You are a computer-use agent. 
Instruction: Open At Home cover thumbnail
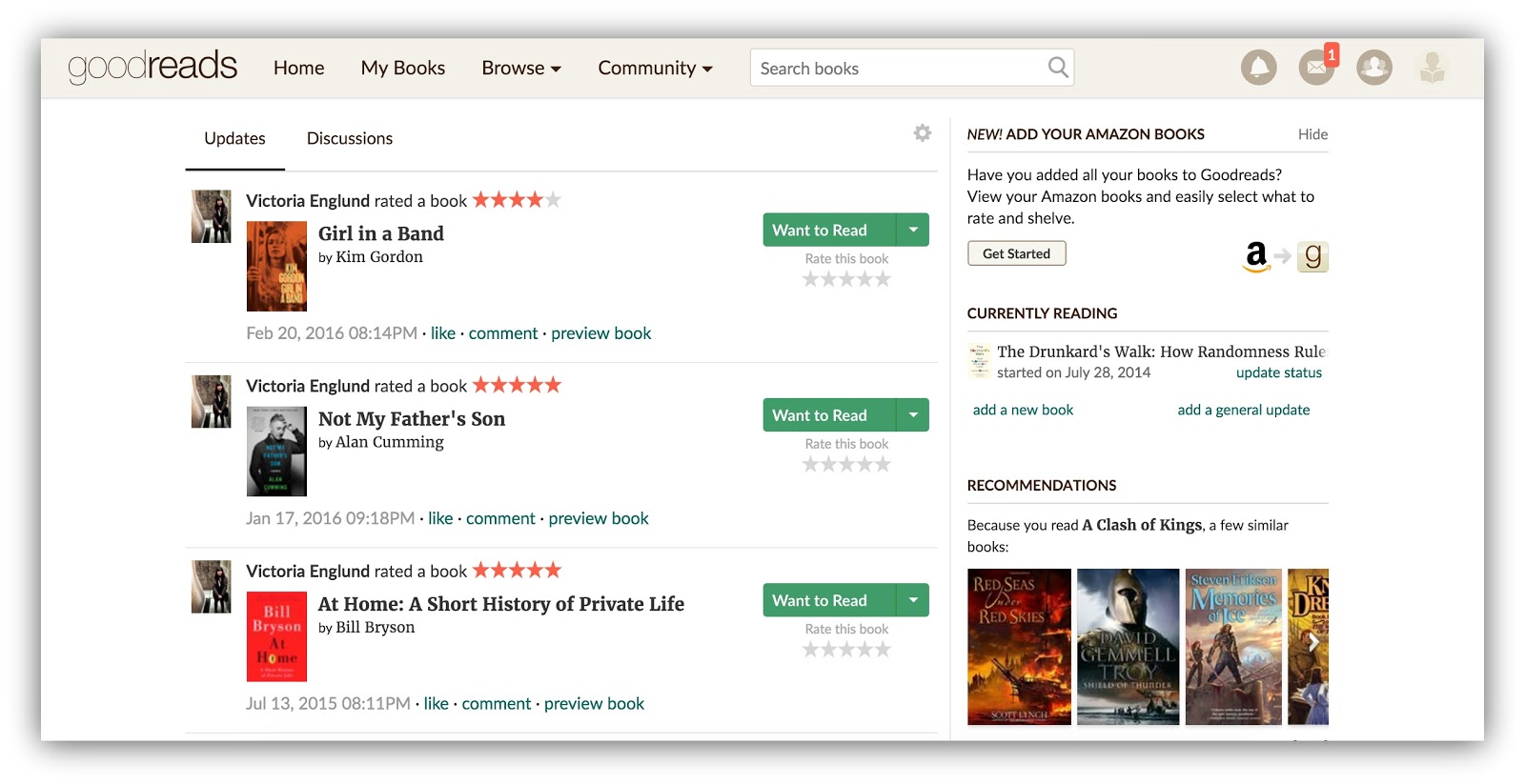point(276,636)
